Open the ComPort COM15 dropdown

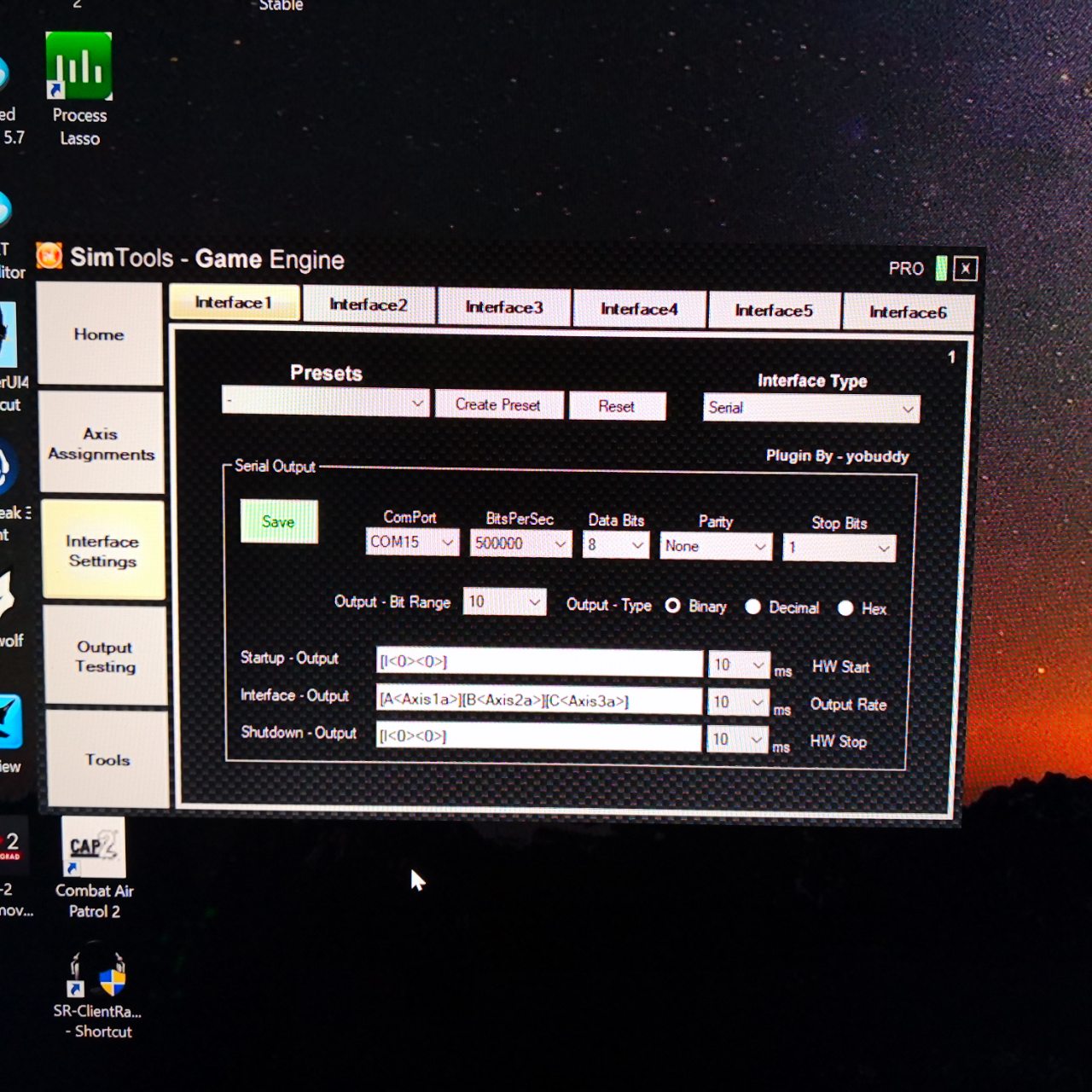412,542
